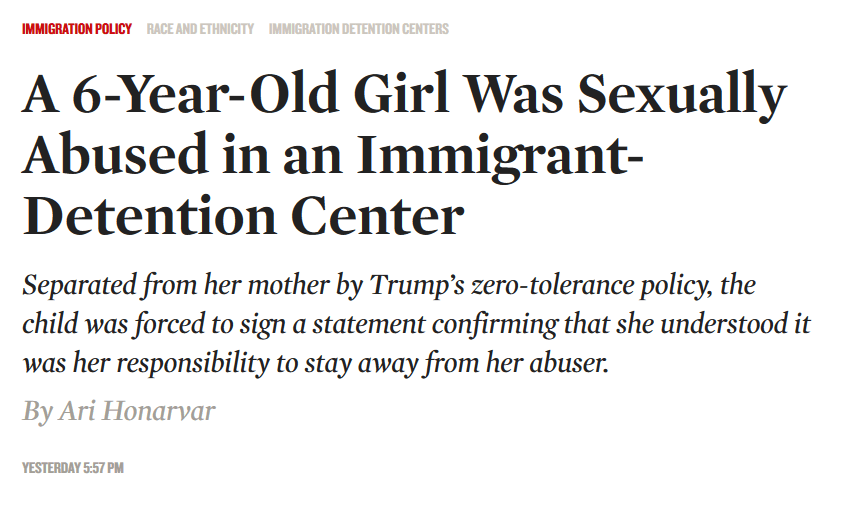
Task: Click the word "By" in the byline
Action: tap(38, 410)
